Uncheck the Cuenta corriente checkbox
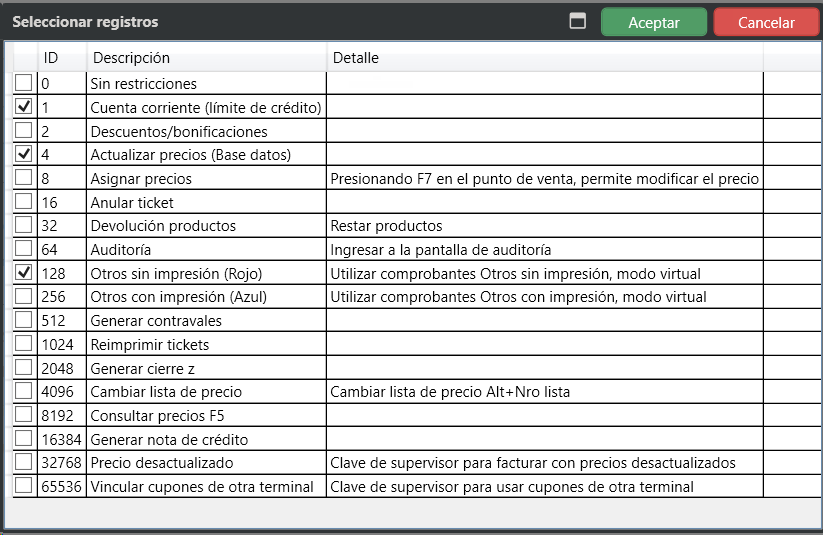The height and width of the screenshot is (535, 823). pos(23,107)
